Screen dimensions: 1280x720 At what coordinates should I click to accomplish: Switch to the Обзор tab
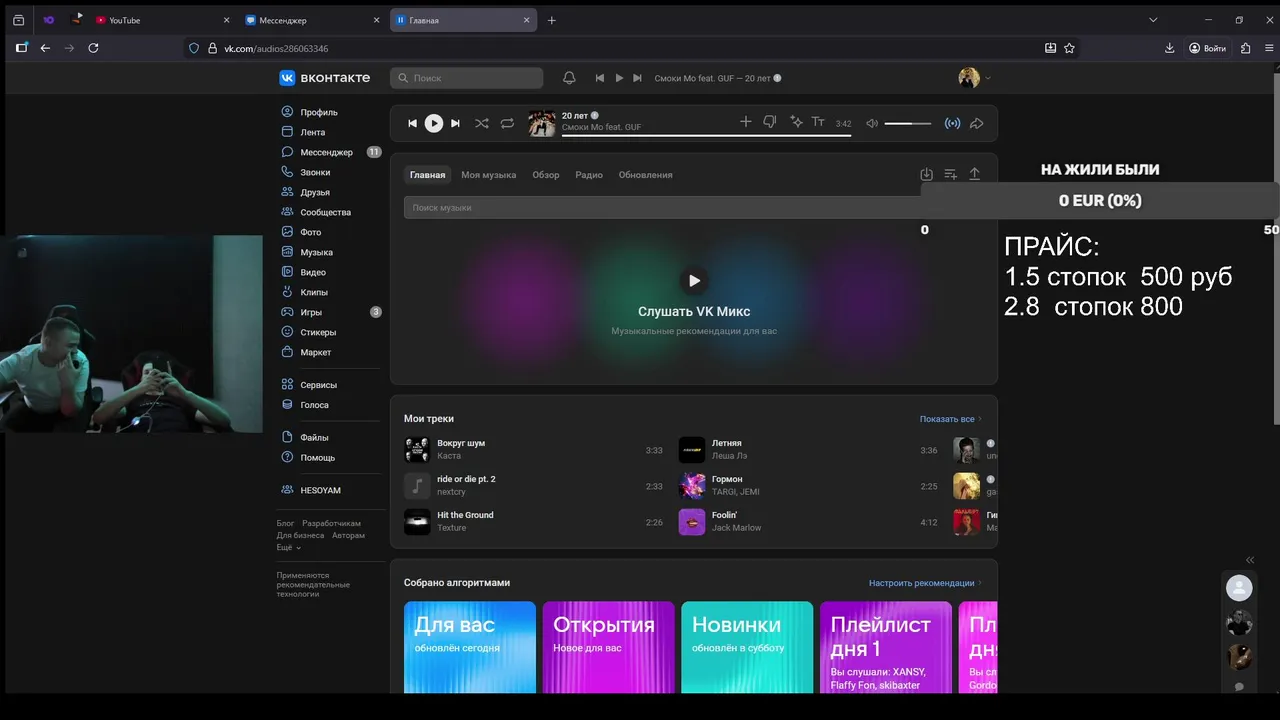click(x=546, y=175)
